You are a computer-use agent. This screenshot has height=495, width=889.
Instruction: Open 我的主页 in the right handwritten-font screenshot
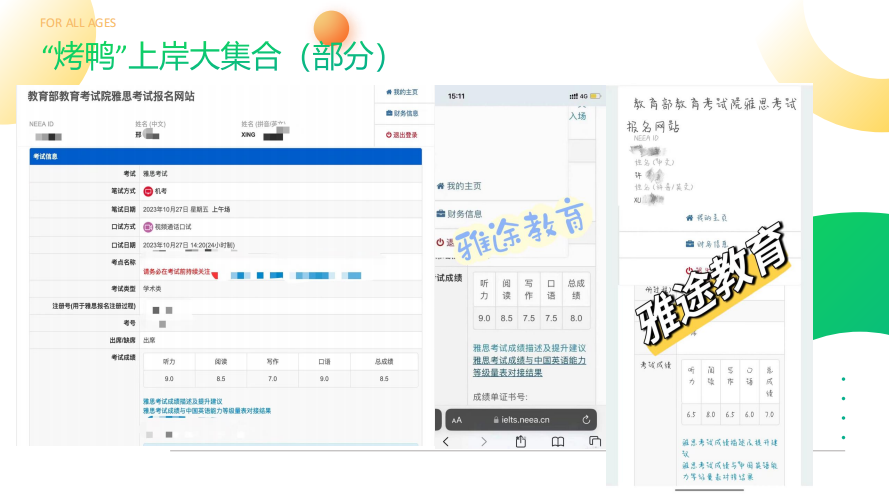(706, 218)
